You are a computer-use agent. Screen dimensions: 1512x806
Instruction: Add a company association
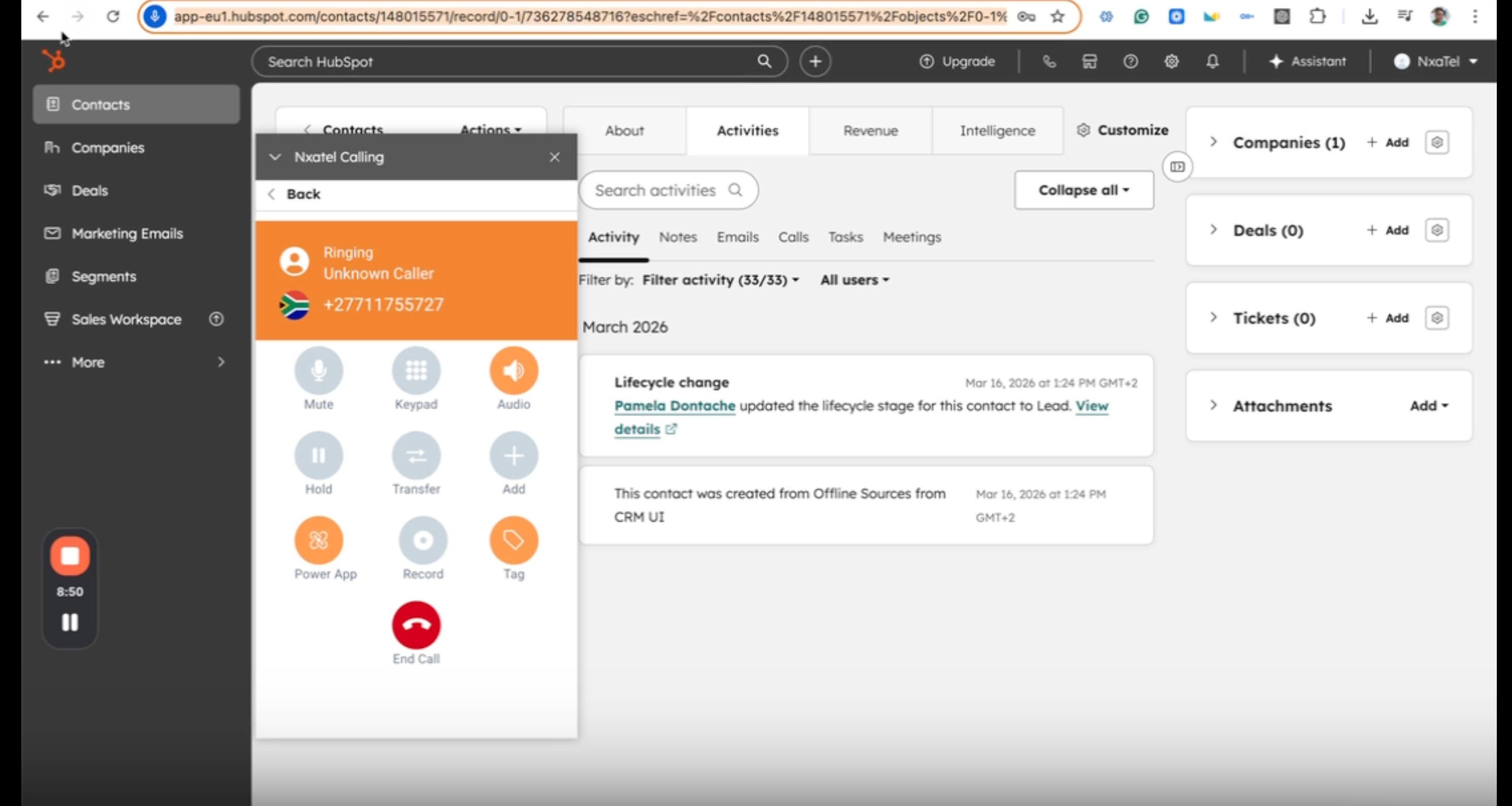(1388, 142)
